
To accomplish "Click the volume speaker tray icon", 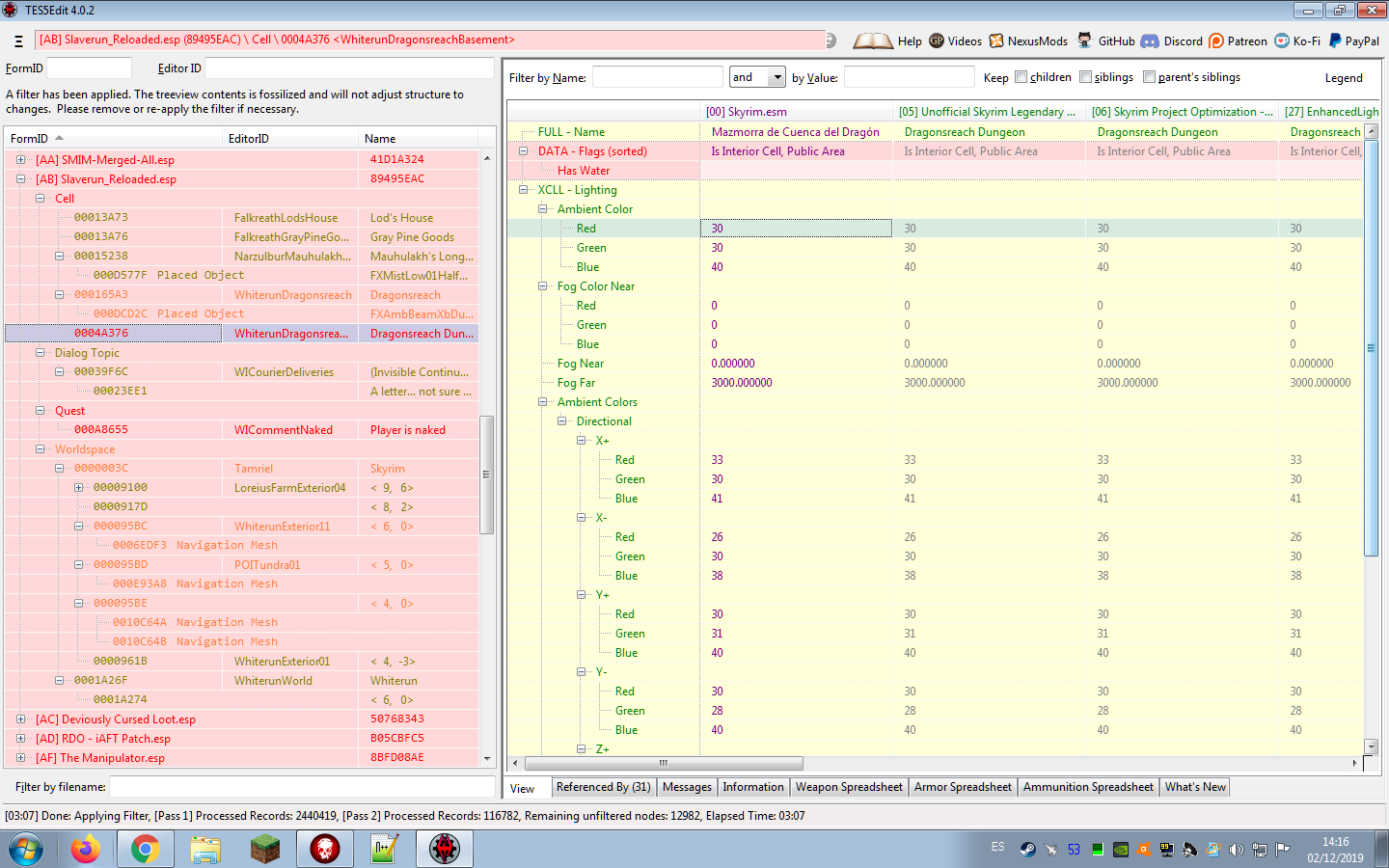I will click(x=1236, y=850).
